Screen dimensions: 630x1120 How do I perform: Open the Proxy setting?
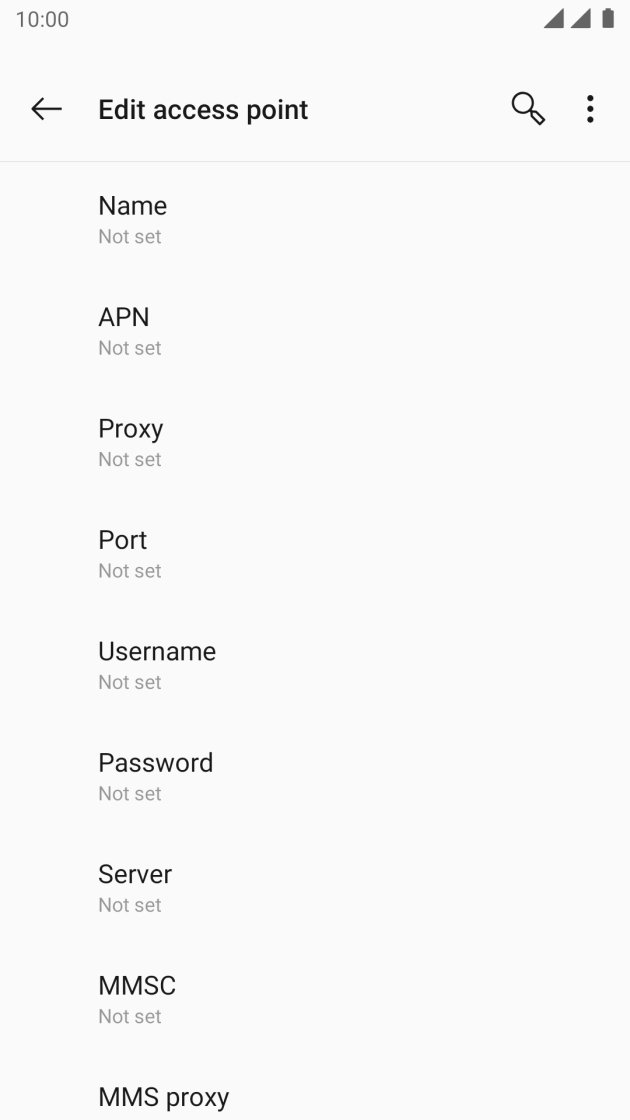(x=130, y=429)
